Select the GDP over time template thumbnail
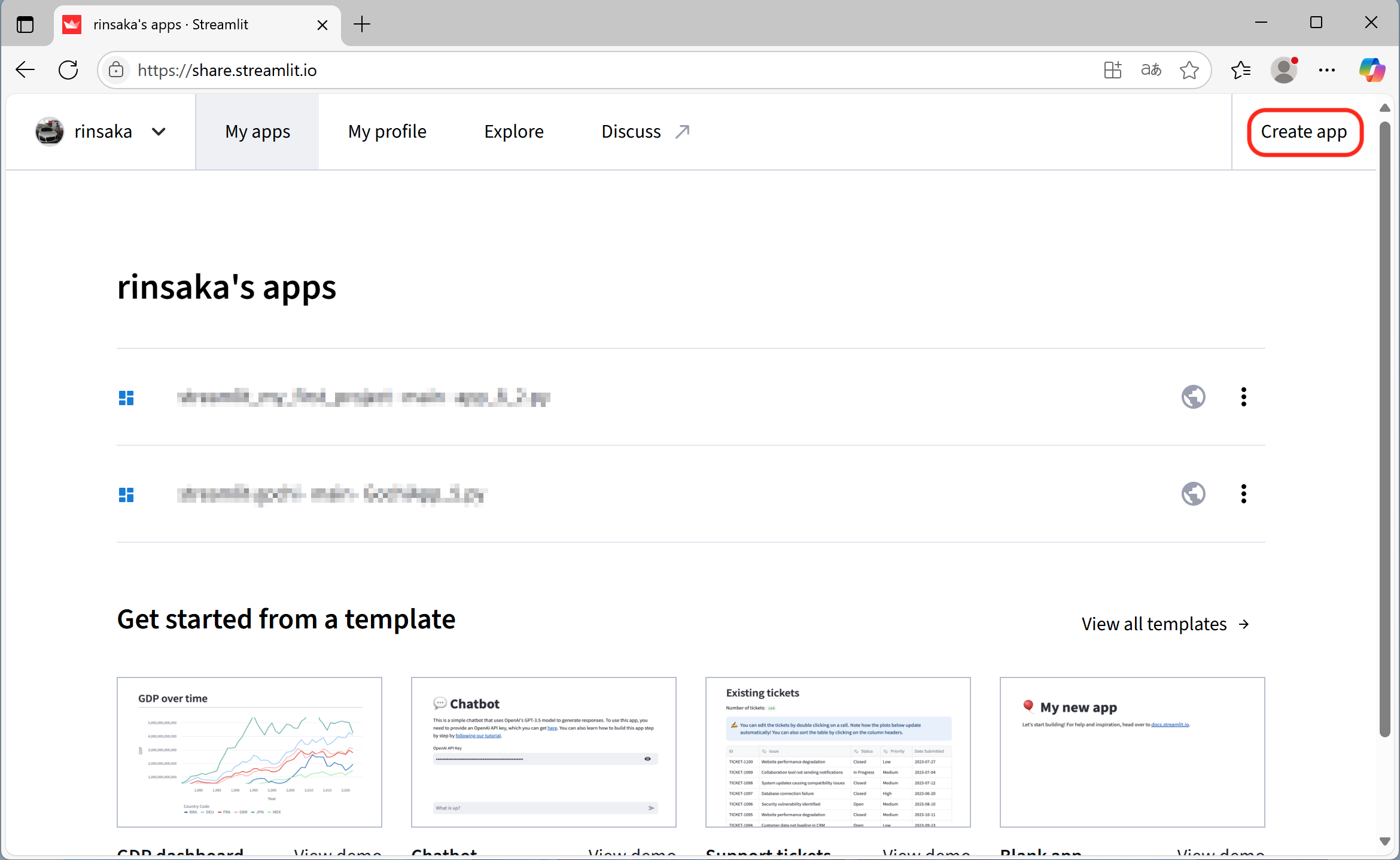 coord(249,752)
